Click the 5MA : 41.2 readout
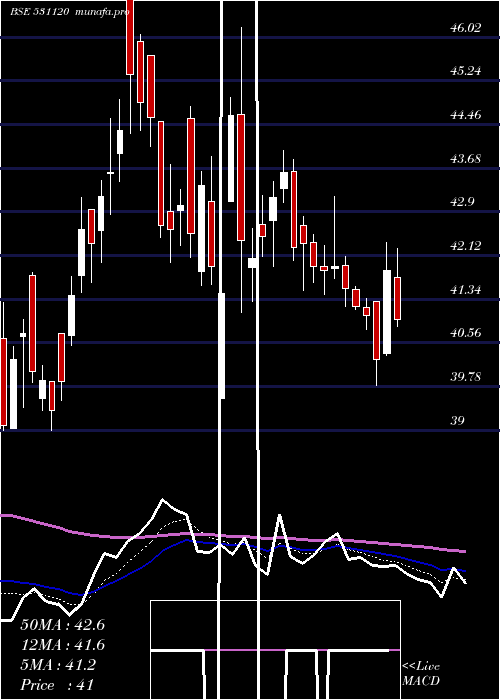Image resolution: width=500 pixels, height=700 pixels. pos(58,665)
